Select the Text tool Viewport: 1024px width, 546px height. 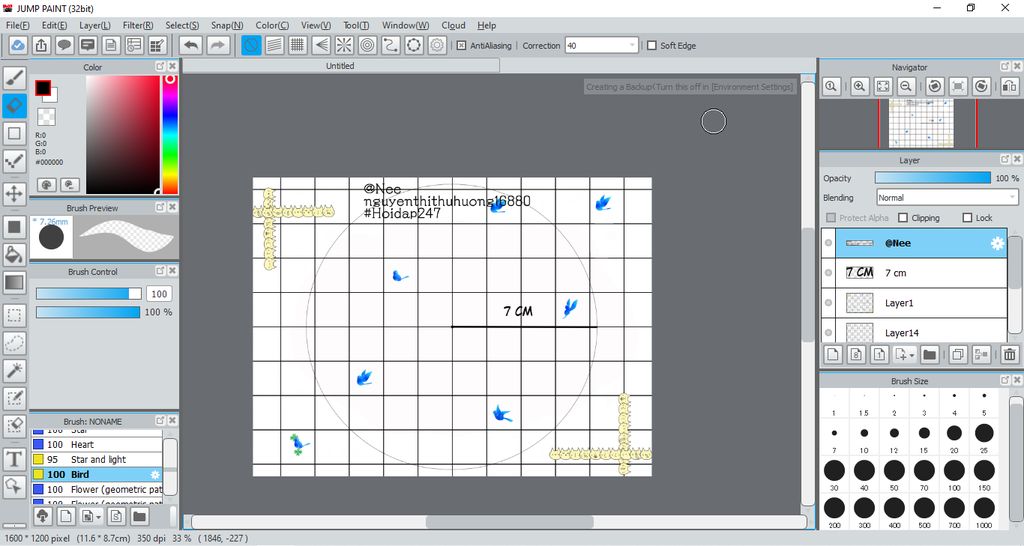(14, 458)
